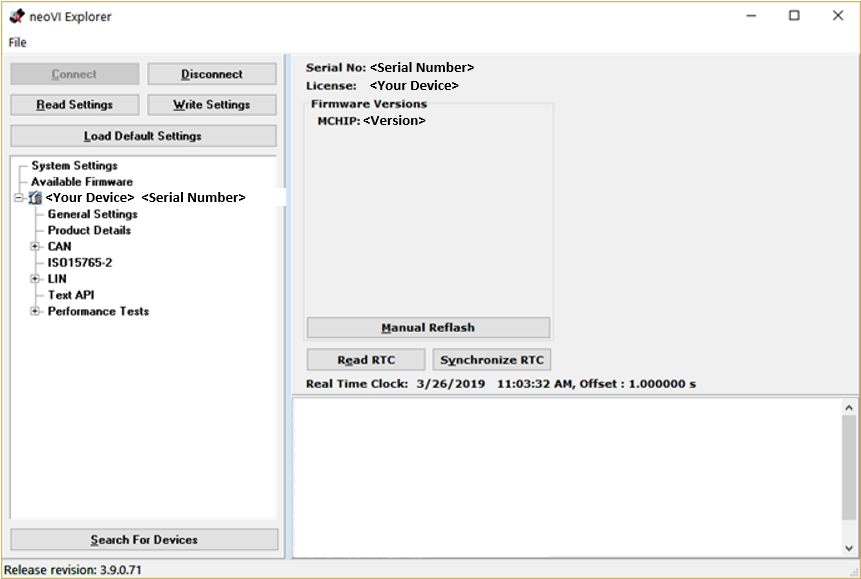Select Available Firmware in the tree
This screenshot has height=579, width=861.
click(82, 181)
